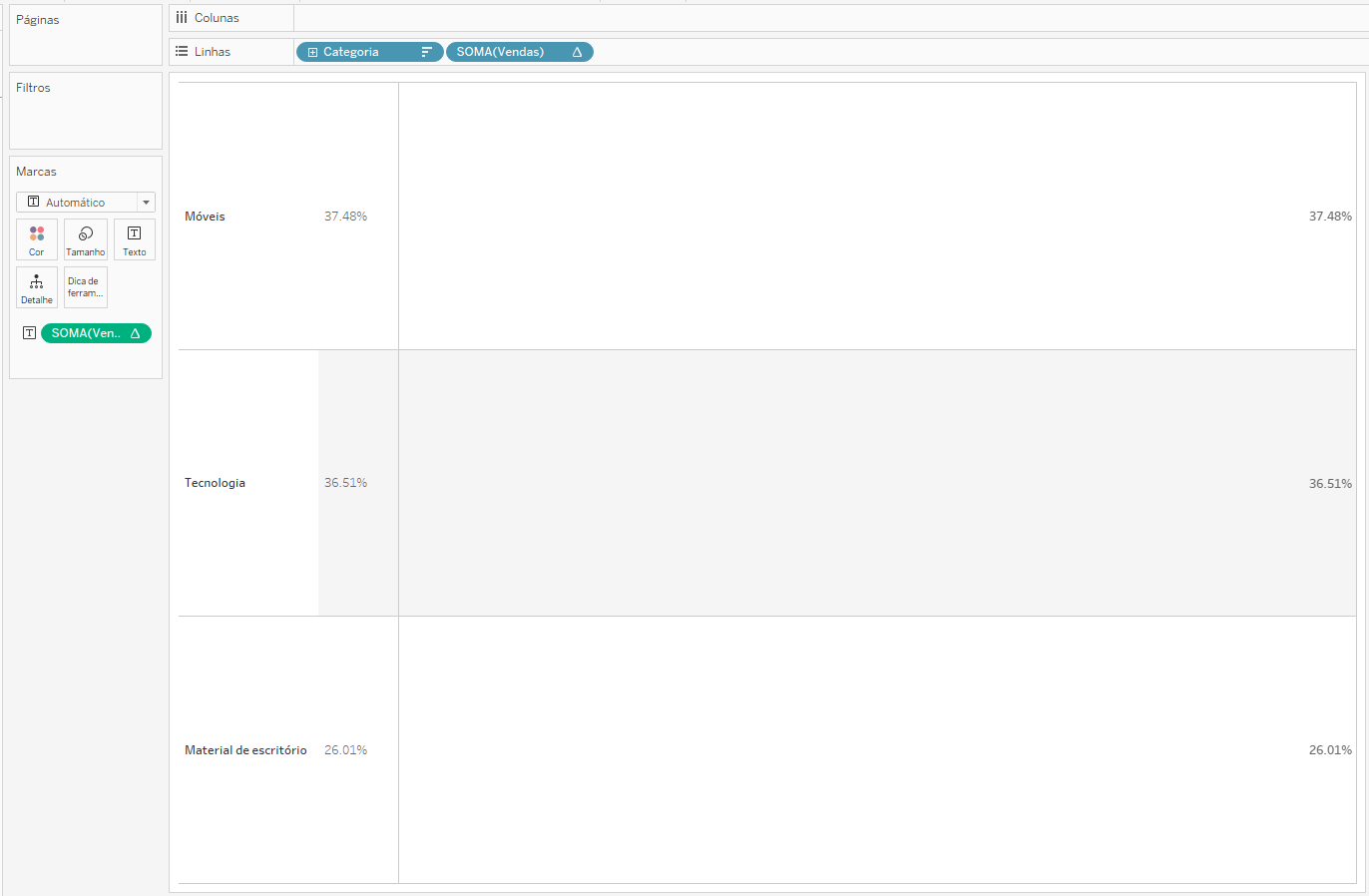Viewport: 1369px width, 896px height.
Task: Click the empty Colunas shelf area
Action: (828, 18)
